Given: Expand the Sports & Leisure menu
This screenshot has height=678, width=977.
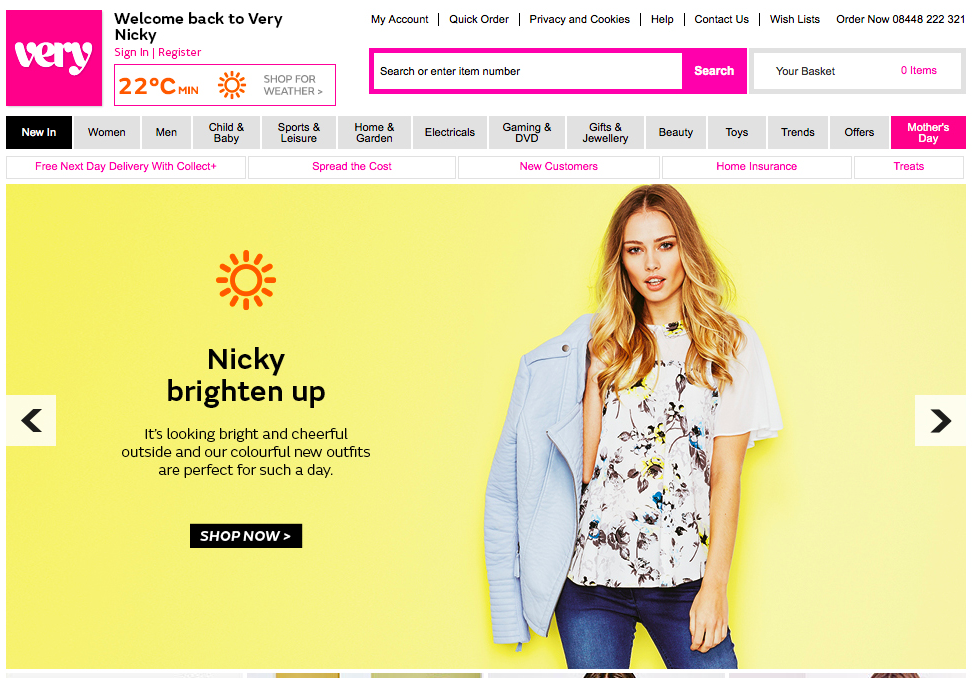Looking at the screenshot, I should 299,132.
